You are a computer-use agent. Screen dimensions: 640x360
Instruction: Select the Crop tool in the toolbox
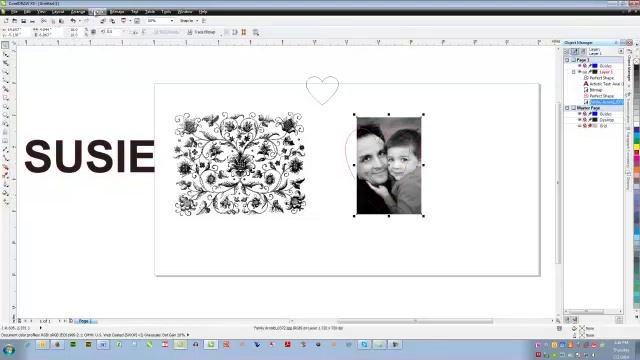pyautogui.click(x=5, y=63)
